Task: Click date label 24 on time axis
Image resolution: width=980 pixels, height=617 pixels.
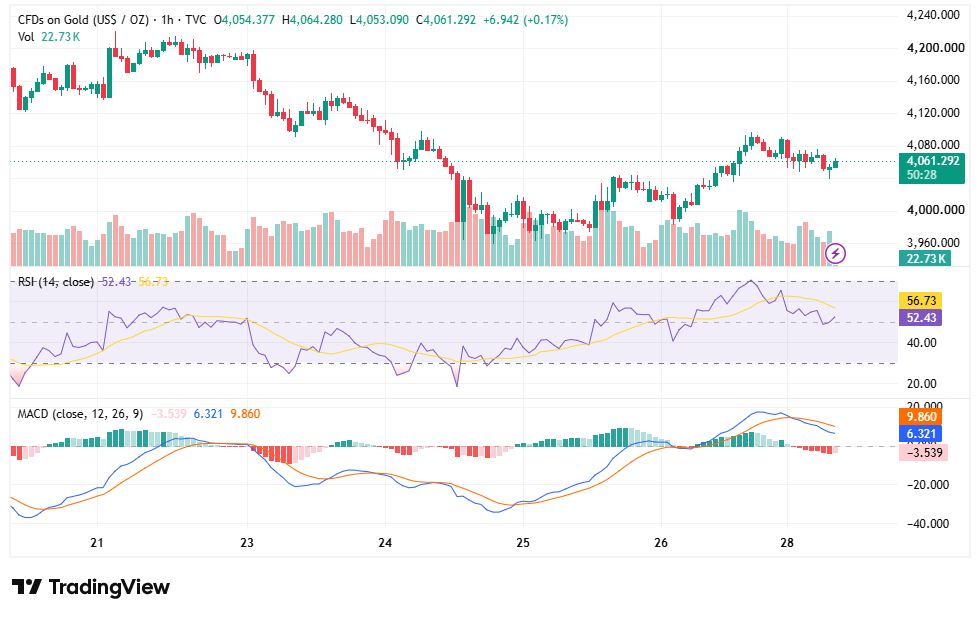Action: tap(385, 543)
